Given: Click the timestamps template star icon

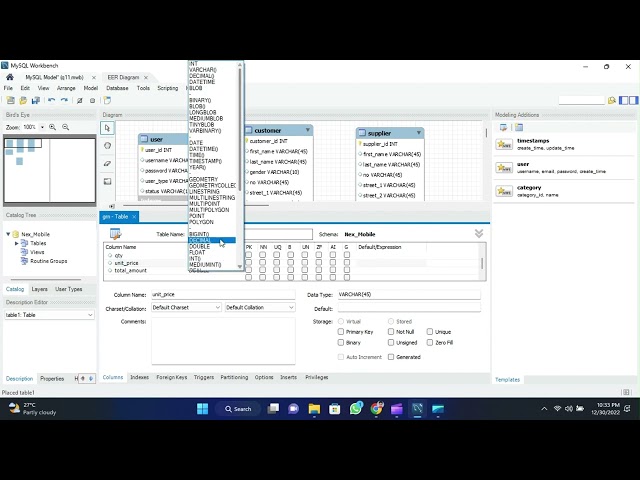Looking at the screenshot, I should click(504, 144).
